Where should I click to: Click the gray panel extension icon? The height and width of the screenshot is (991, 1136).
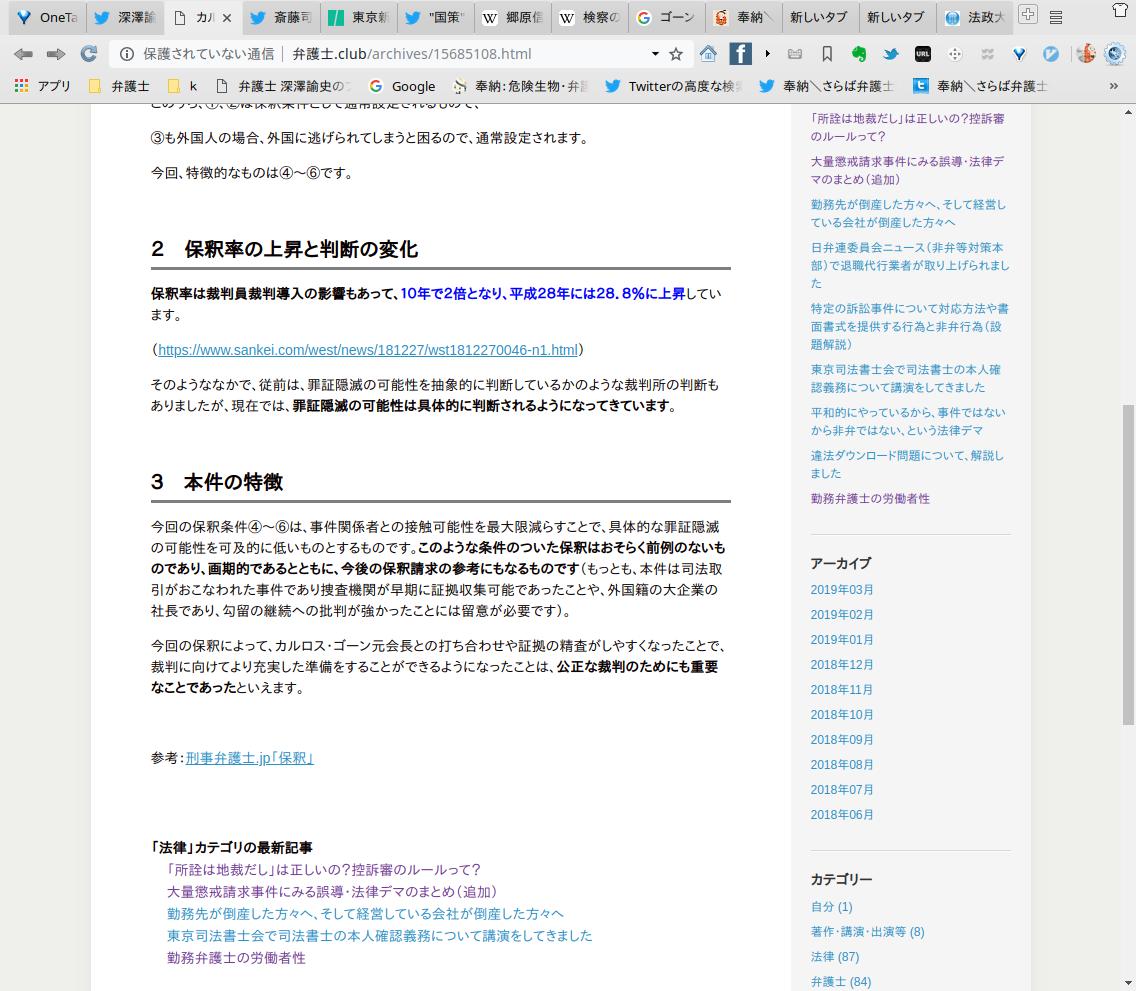[795, 54]
